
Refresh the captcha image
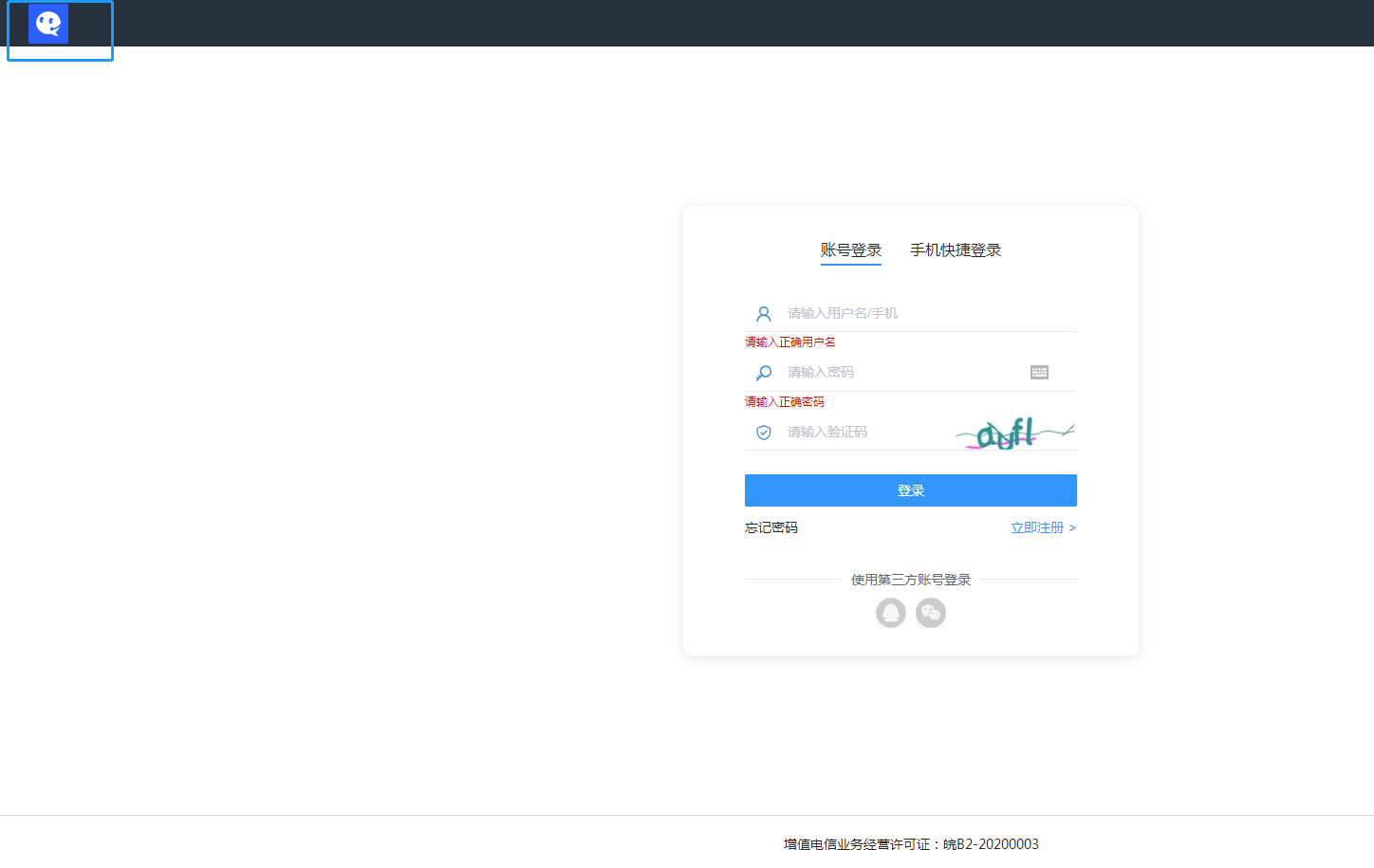point(1015,433)
